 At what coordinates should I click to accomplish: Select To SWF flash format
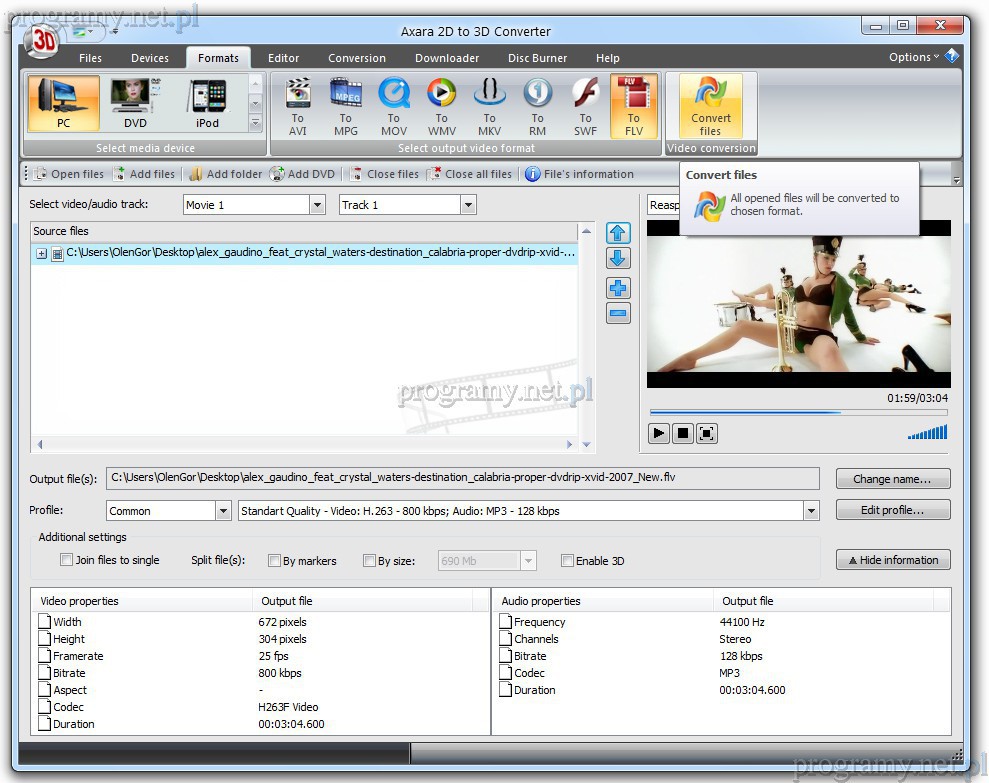coord(585,105)
